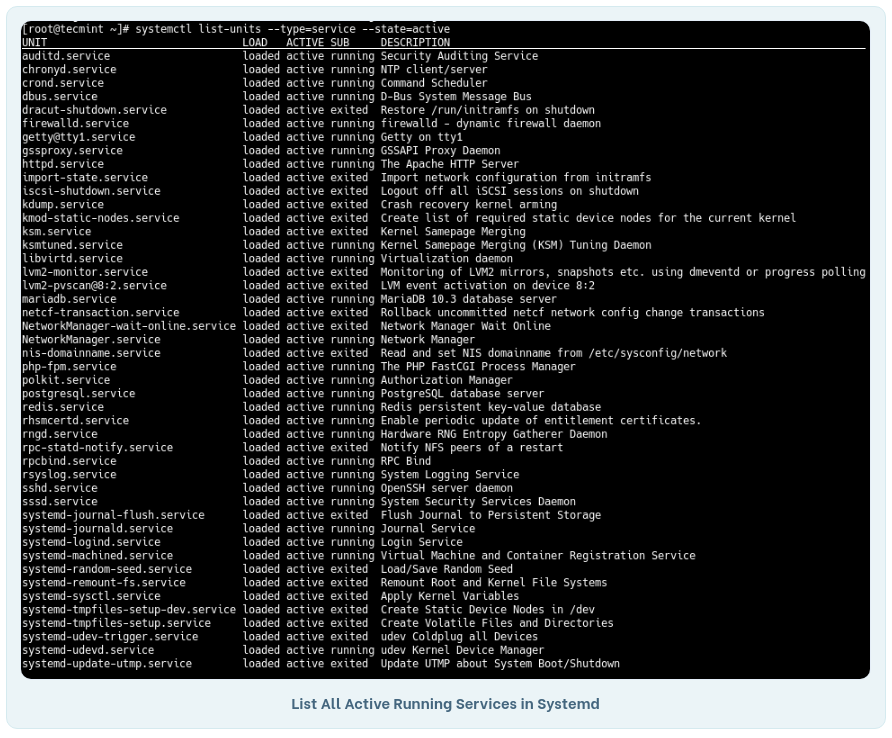Click 'PostgreSQL database server' description
The image size is (892, 738).
[x=462, y=394]
